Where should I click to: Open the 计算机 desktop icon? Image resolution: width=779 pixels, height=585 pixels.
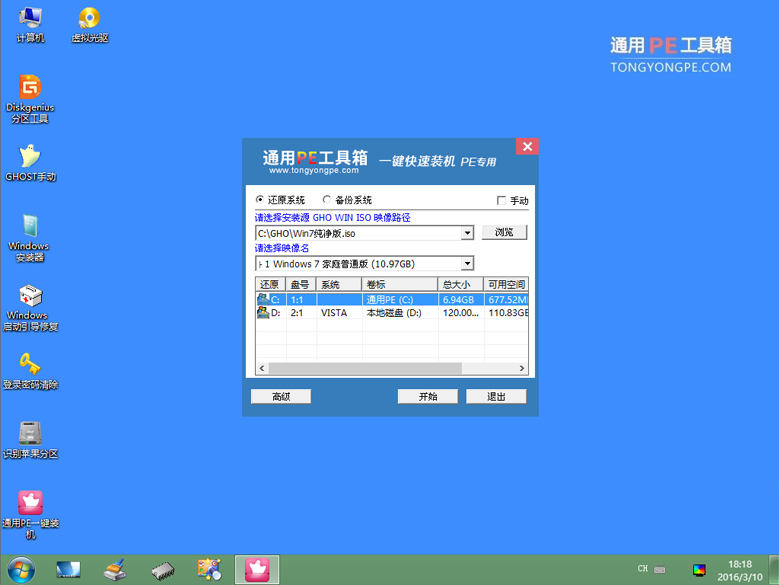coord(30,19)
